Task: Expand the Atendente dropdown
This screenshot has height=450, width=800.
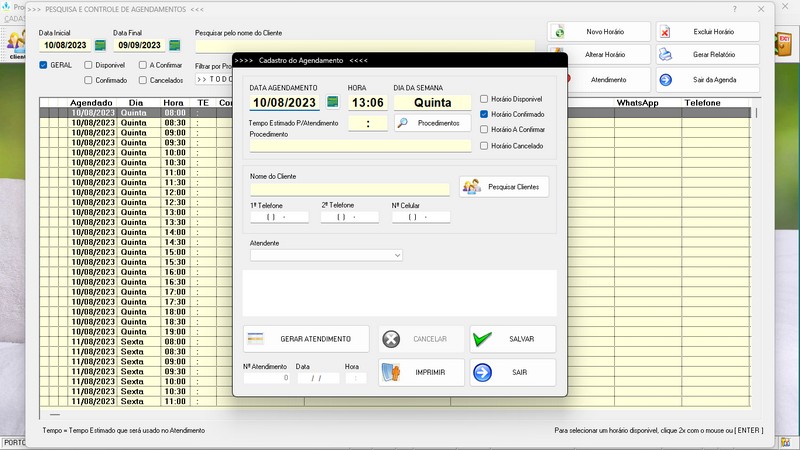Action: click(397, 255)
